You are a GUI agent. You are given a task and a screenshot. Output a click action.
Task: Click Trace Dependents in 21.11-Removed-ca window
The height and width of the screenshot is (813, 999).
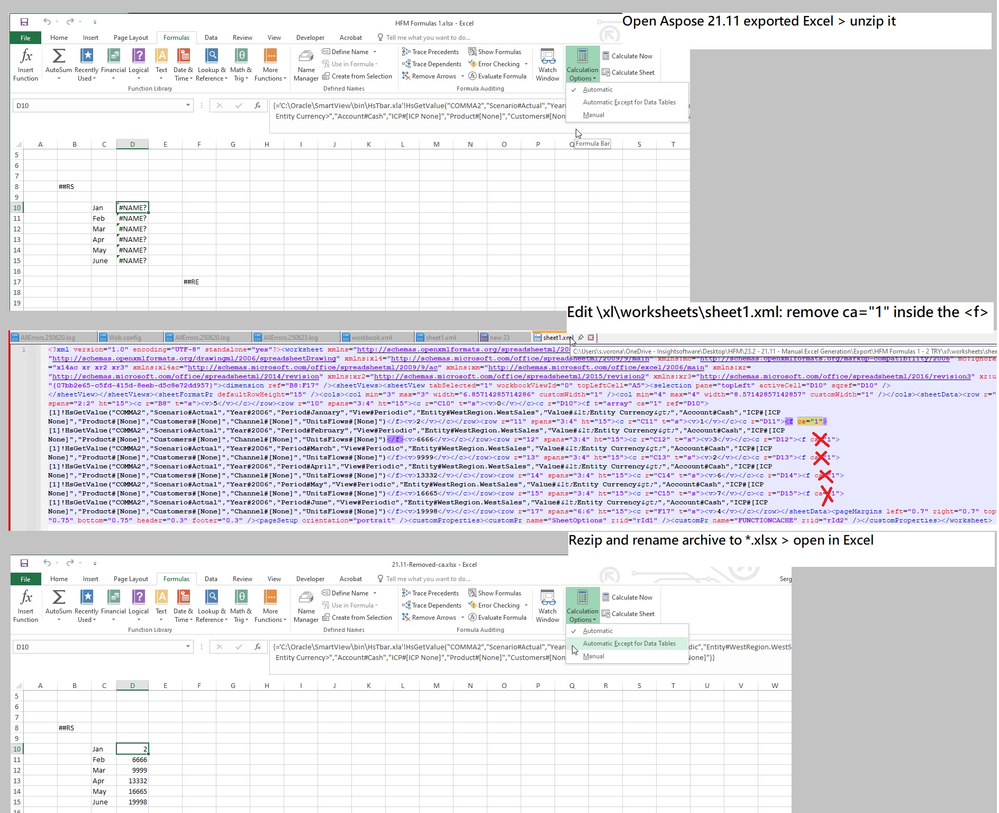(431, 605)
